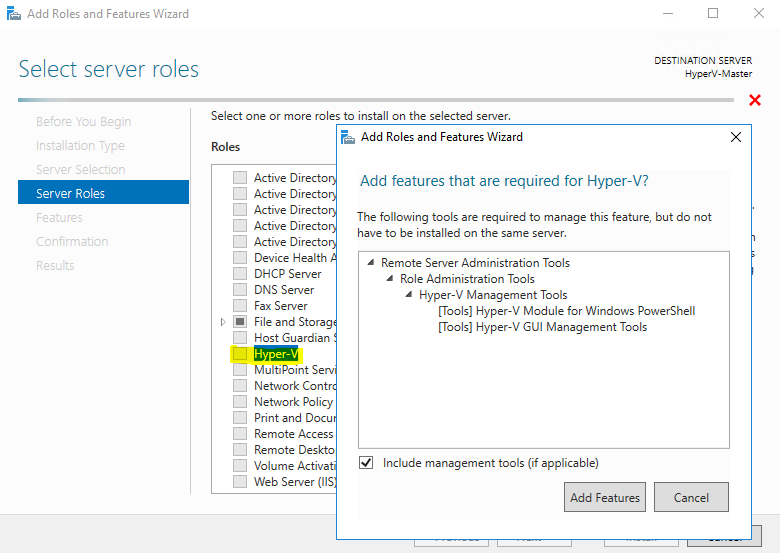Viewport: 780px width, 553px height.
Task: Maximize the main wizard window
Action: (713, 13)
